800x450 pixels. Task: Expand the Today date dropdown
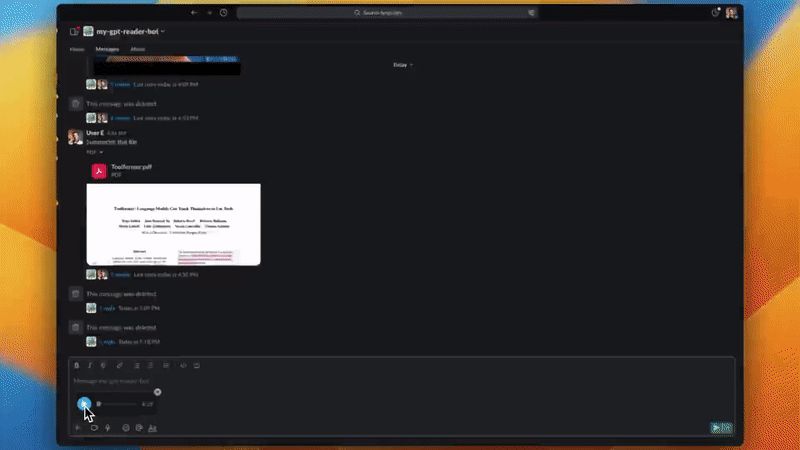[x=402, y=64]
